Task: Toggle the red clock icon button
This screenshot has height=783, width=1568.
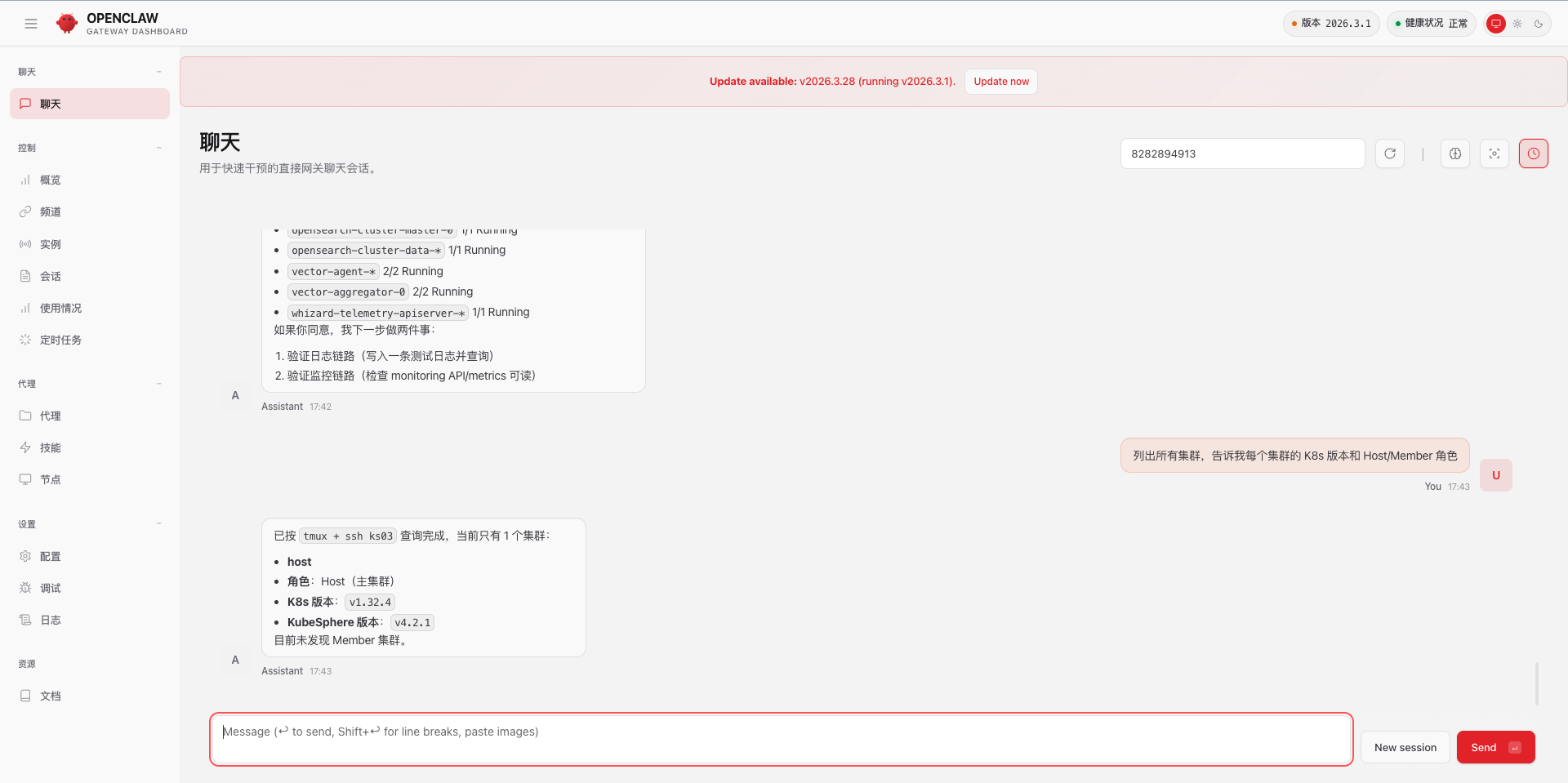Action: point(1533,153)
